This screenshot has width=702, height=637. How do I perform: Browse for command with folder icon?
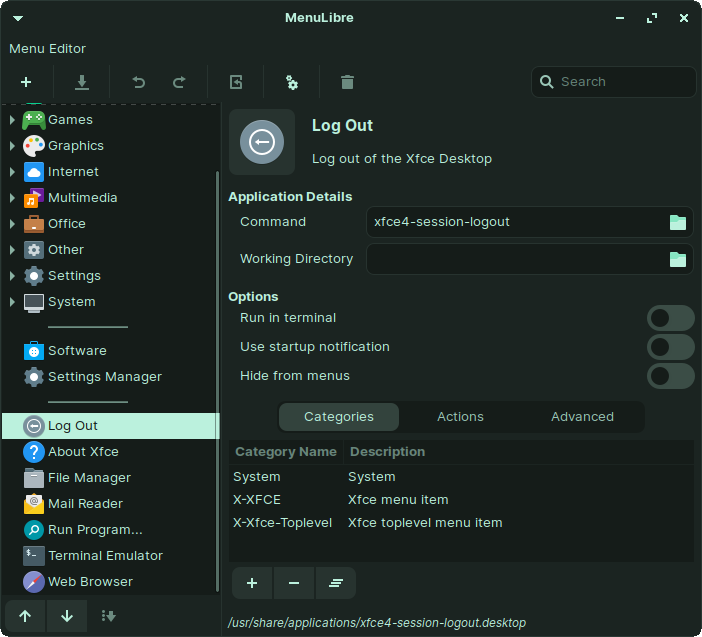tap(678, 222)
